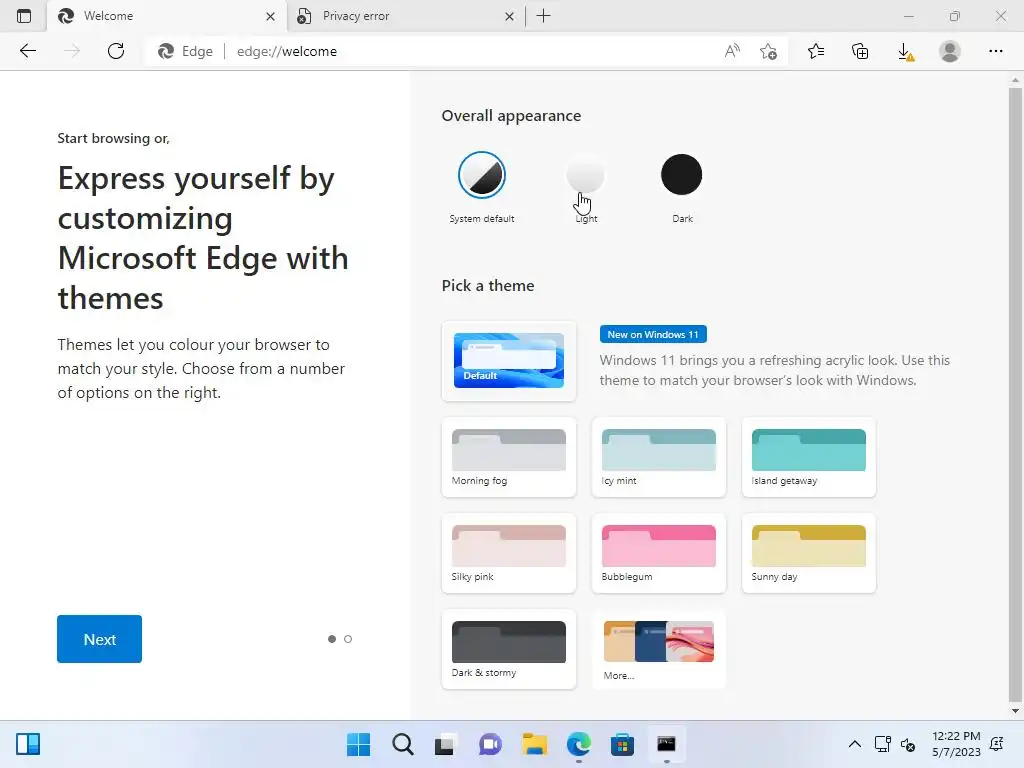1024x768 pixels.
Task: Open the clock showing 12:22 PM
Action: [956, 744]
